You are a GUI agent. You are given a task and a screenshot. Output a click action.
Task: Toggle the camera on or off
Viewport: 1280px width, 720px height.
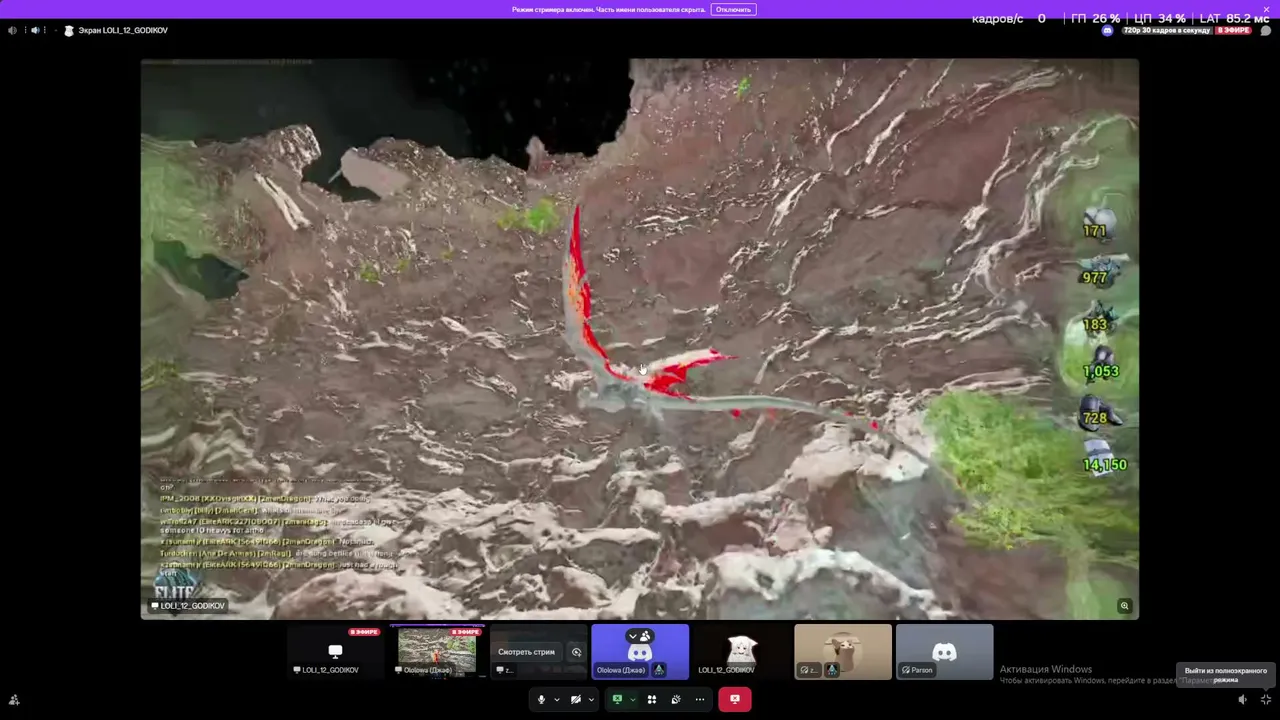click(x=575, y=699)
